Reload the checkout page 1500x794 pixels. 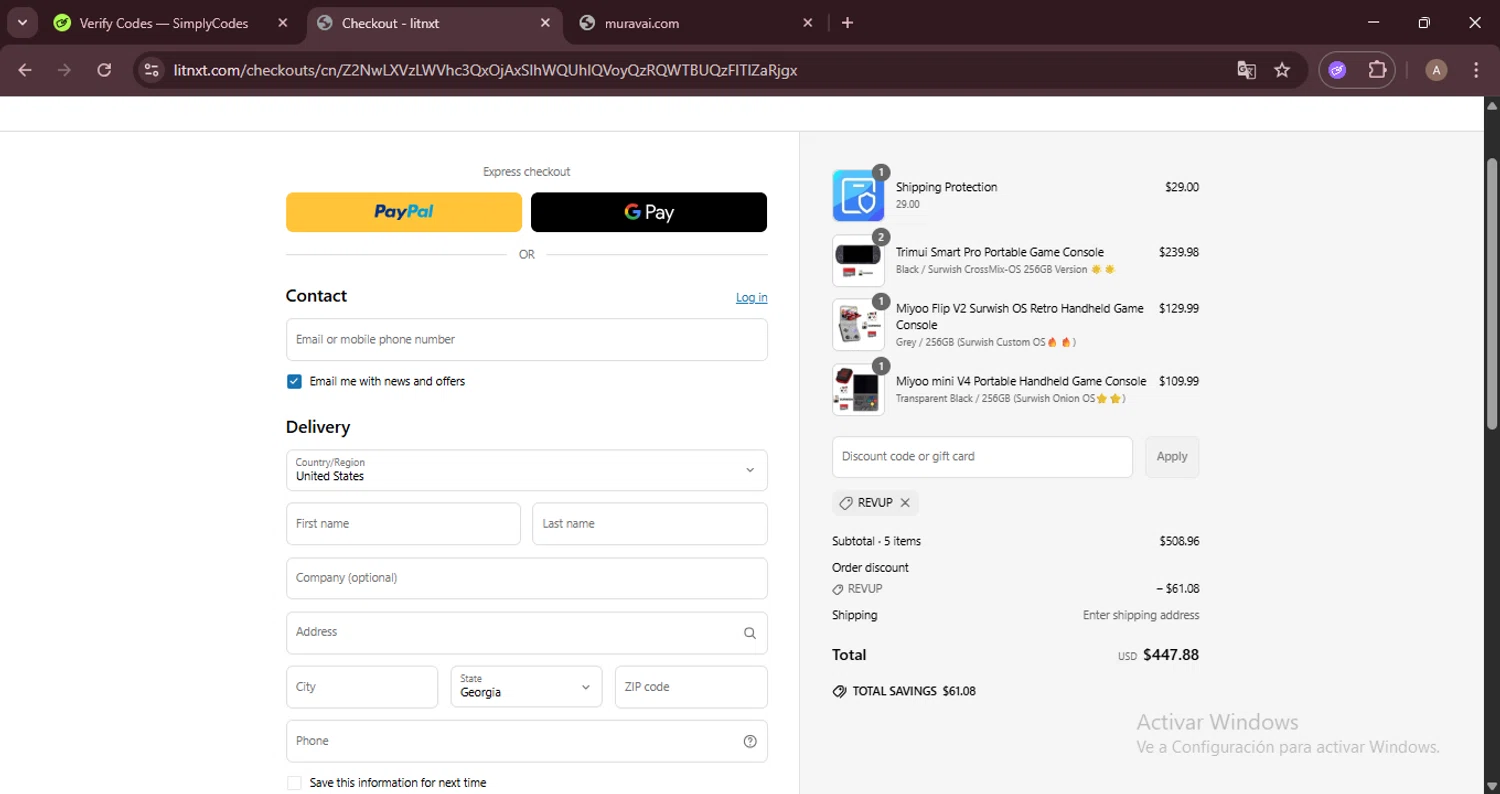104,70
